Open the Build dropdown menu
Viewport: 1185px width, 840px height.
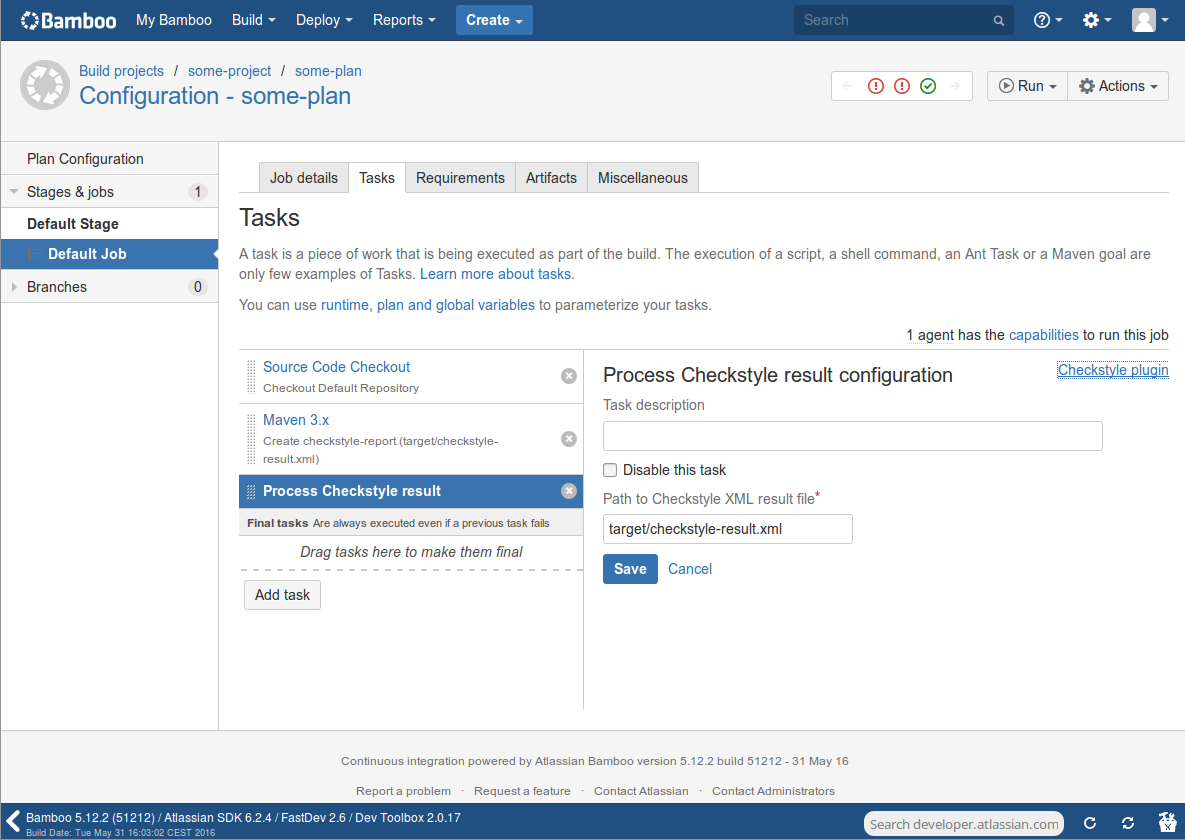[x=253, y=20]
